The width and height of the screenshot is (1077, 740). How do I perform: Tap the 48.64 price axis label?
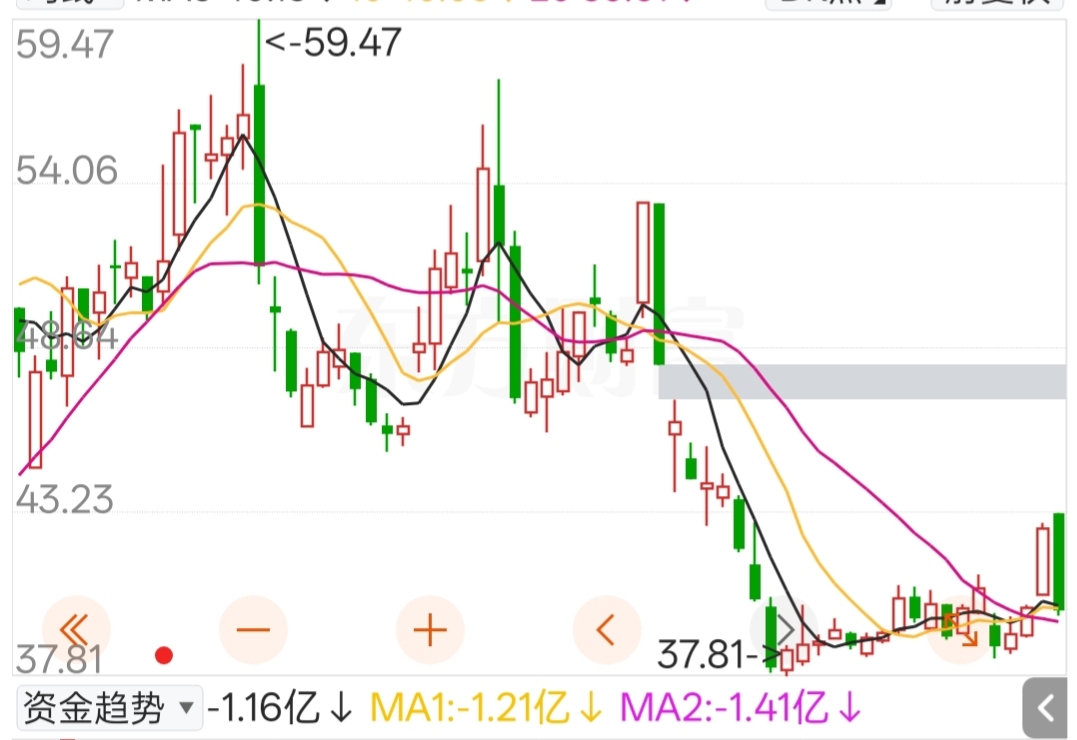[x=67, y=337]
